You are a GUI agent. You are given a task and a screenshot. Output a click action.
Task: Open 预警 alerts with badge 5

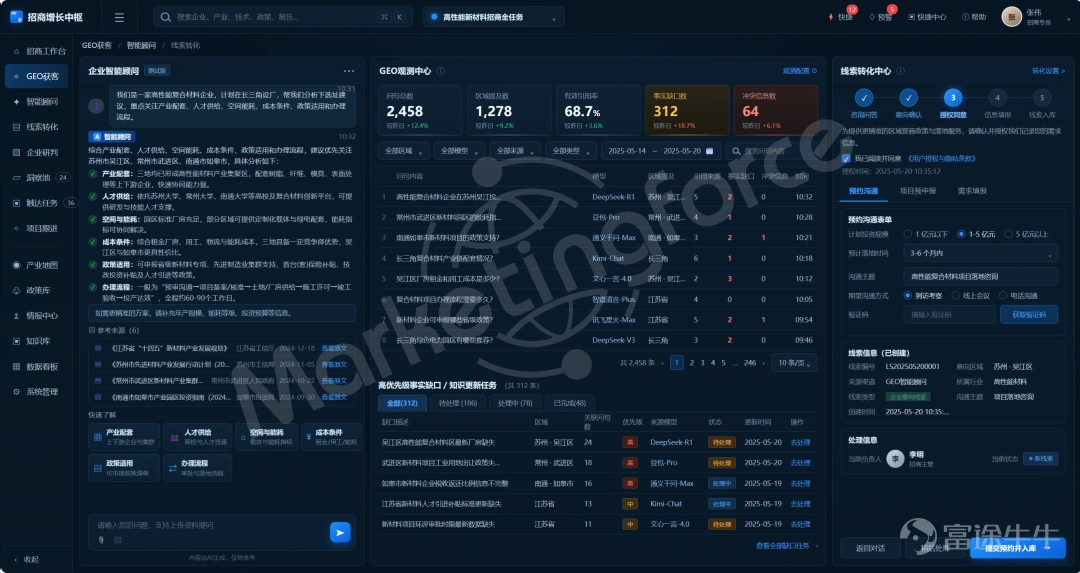click(881, 17)
